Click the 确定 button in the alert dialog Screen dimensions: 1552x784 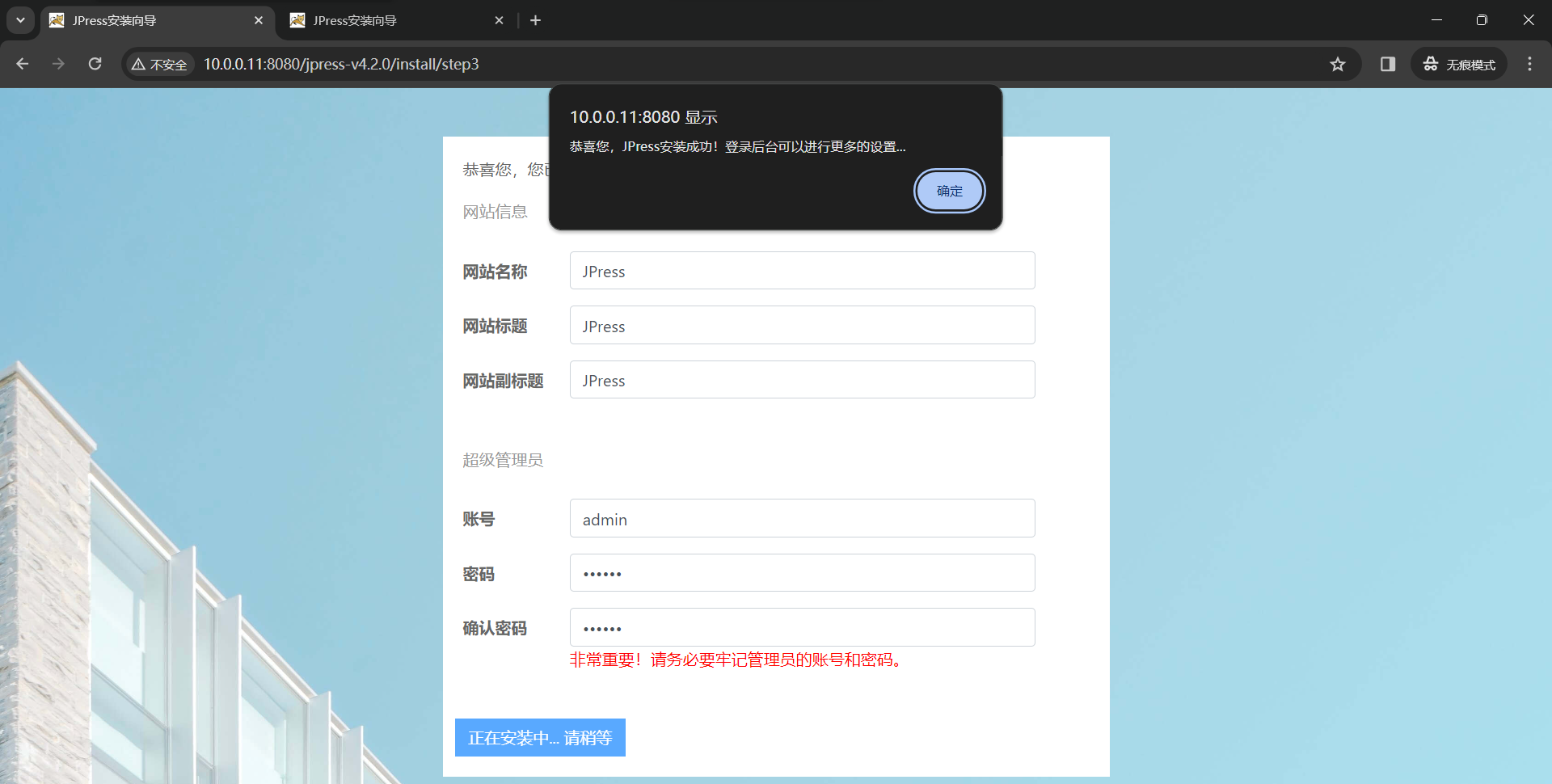point(949,191)
